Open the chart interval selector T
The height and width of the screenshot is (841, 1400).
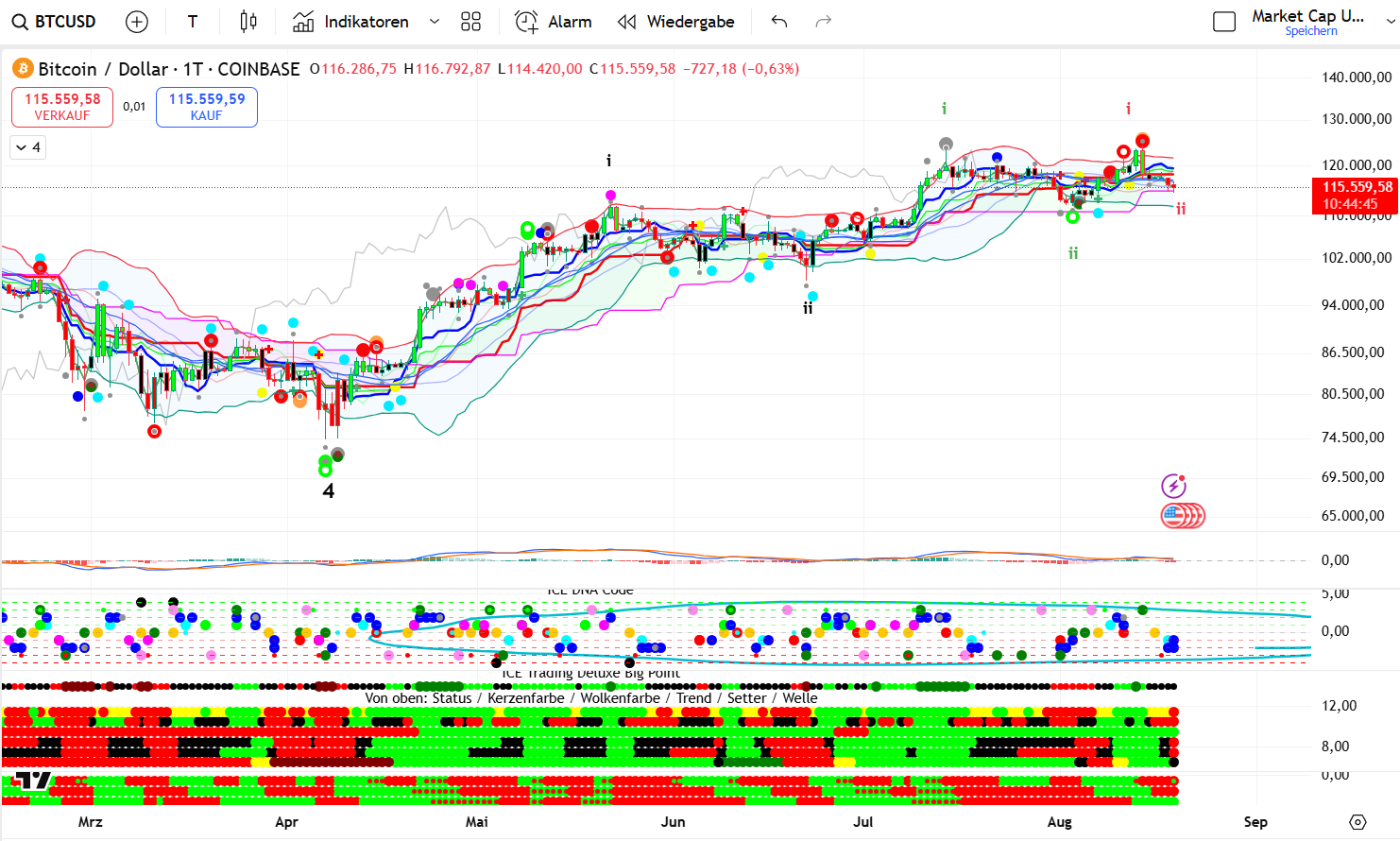coord(193,22)
